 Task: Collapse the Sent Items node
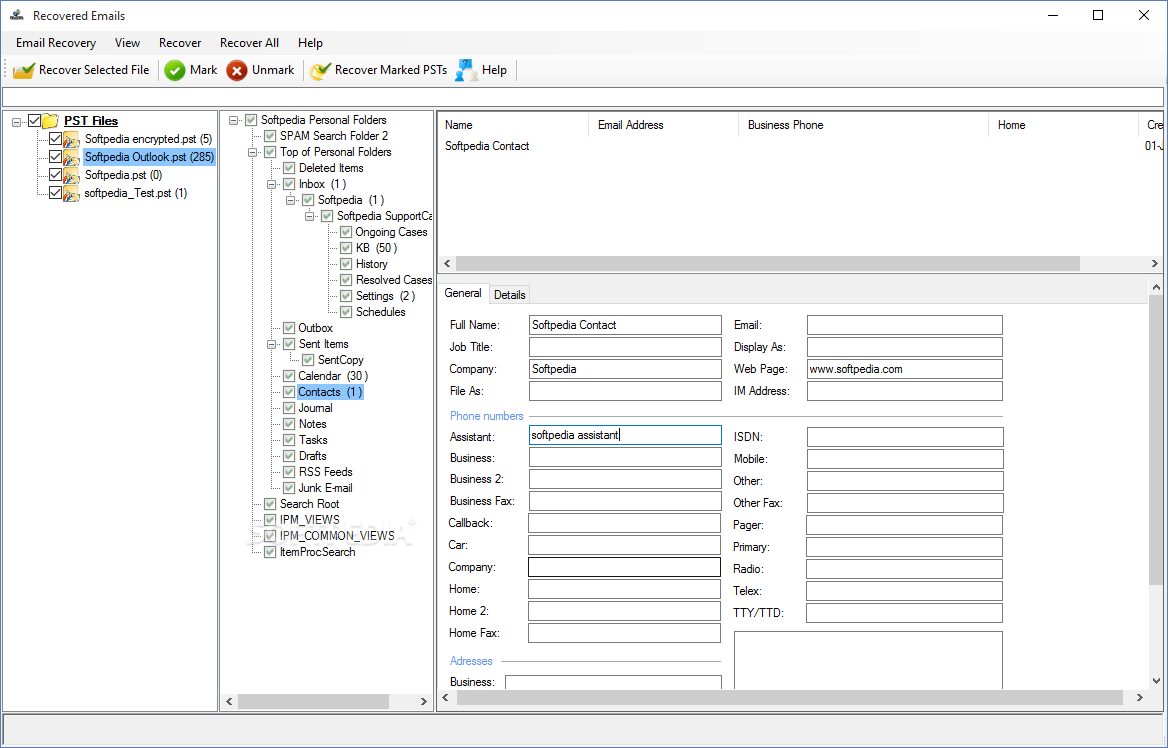tap(272, 344)
